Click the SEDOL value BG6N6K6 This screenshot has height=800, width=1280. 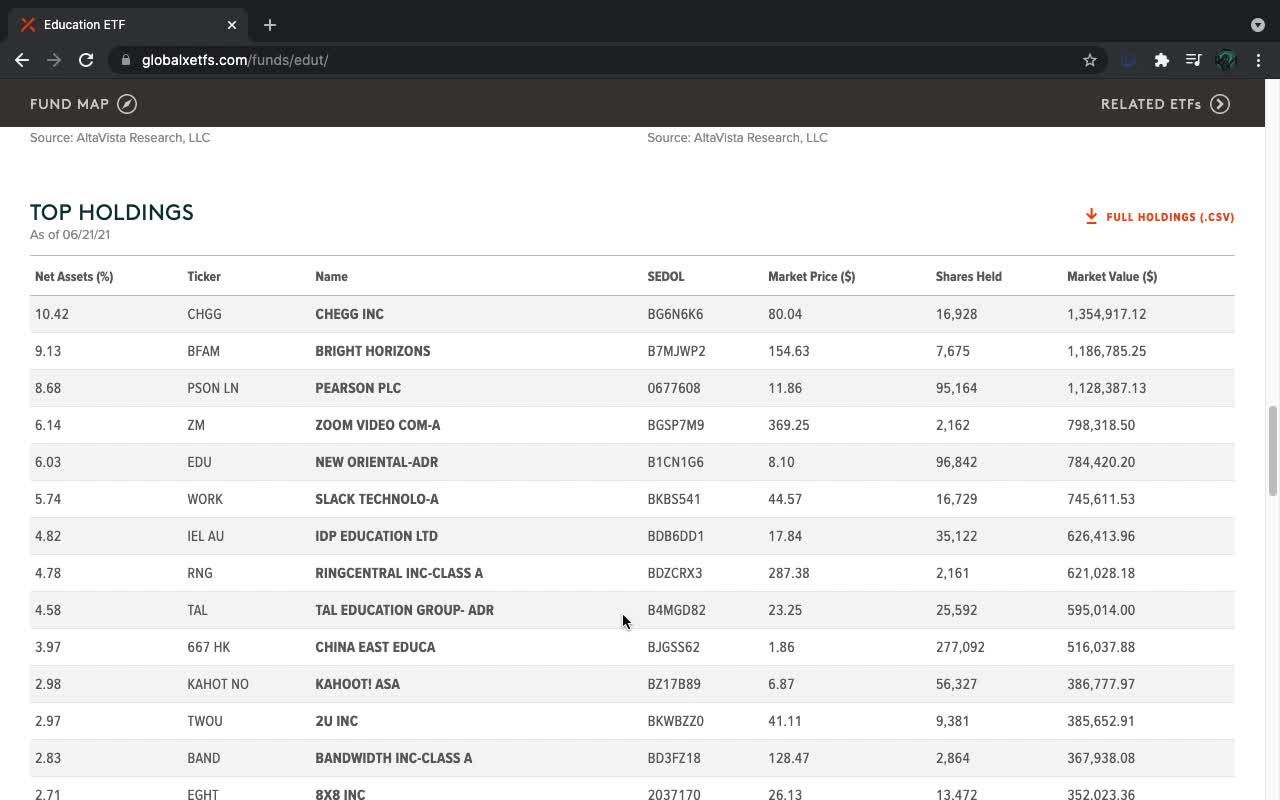pos(675,314)
